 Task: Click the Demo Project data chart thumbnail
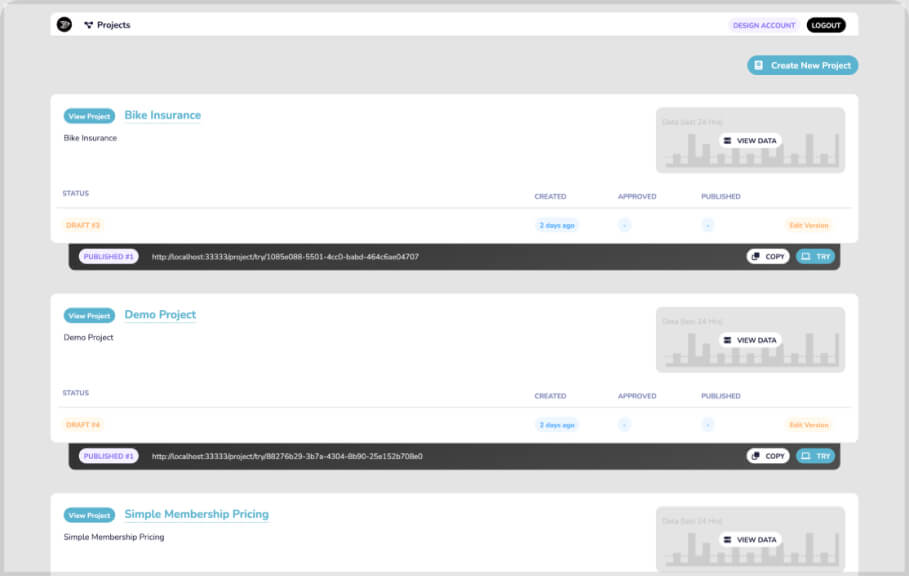coord(750,340)
